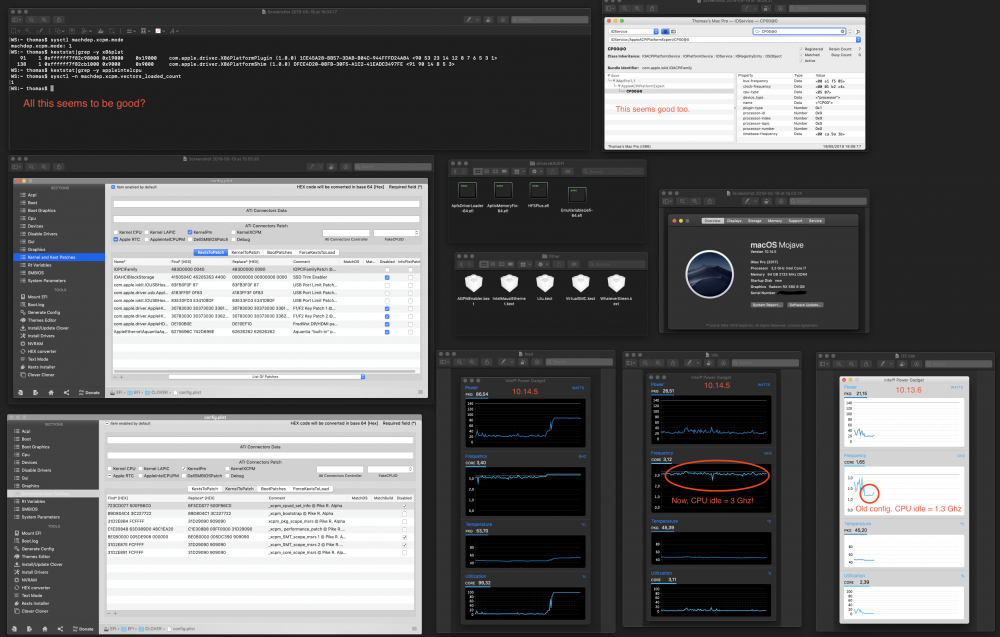Toggle Kernel CPU checkbox in active Clover window
1000x637 pixels.
click(x=115, y=232)
